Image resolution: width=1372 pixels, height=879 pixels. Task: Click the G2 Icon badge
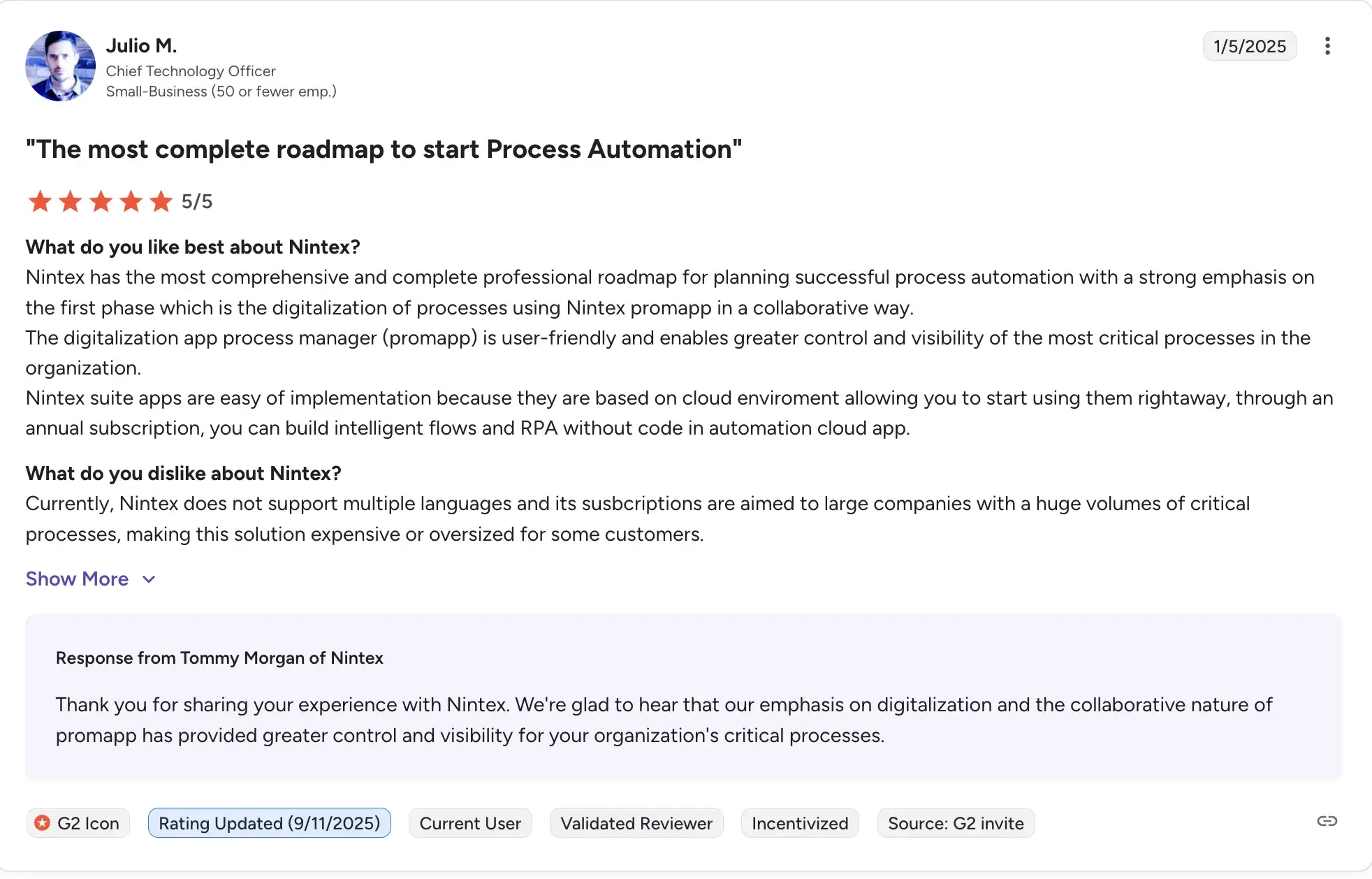(78, 822)
